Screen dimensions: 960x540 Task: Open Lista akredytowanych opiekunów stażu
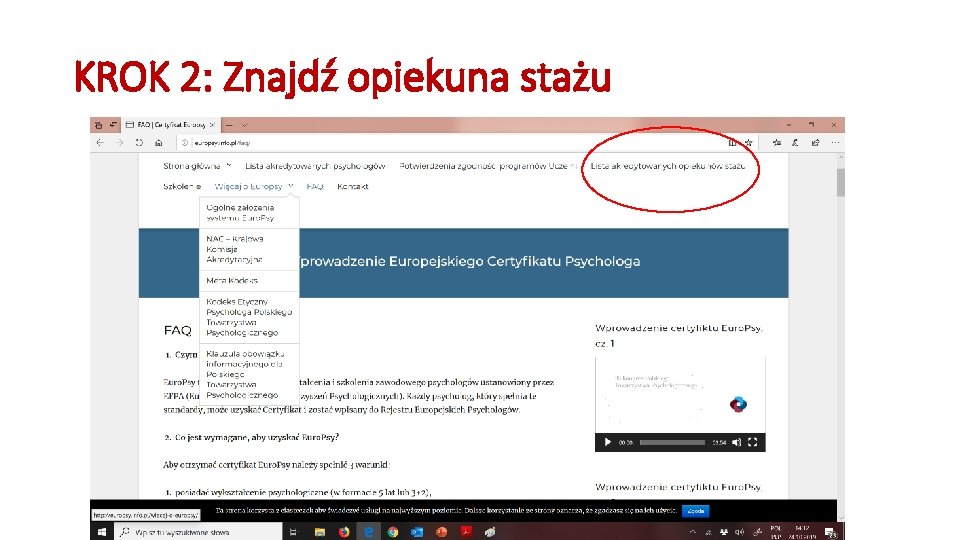tap(668, 166)
